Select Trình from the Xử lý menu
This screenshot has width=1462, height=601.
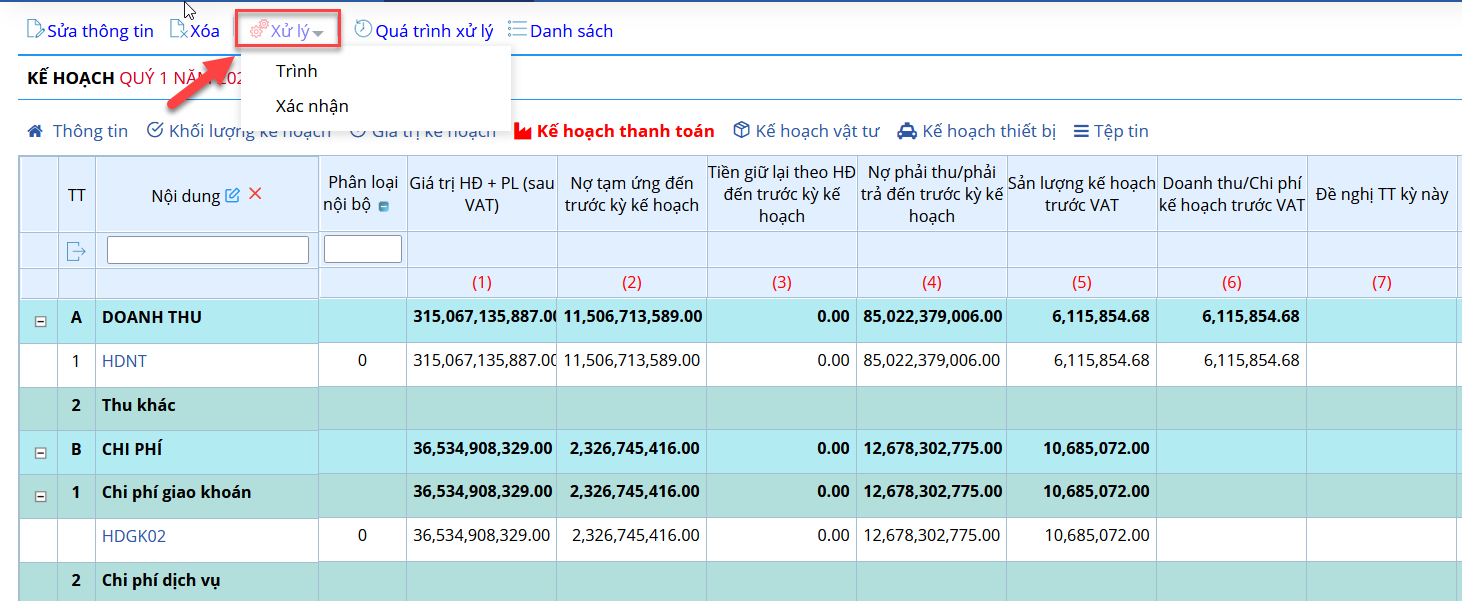(x=297, y=71)
